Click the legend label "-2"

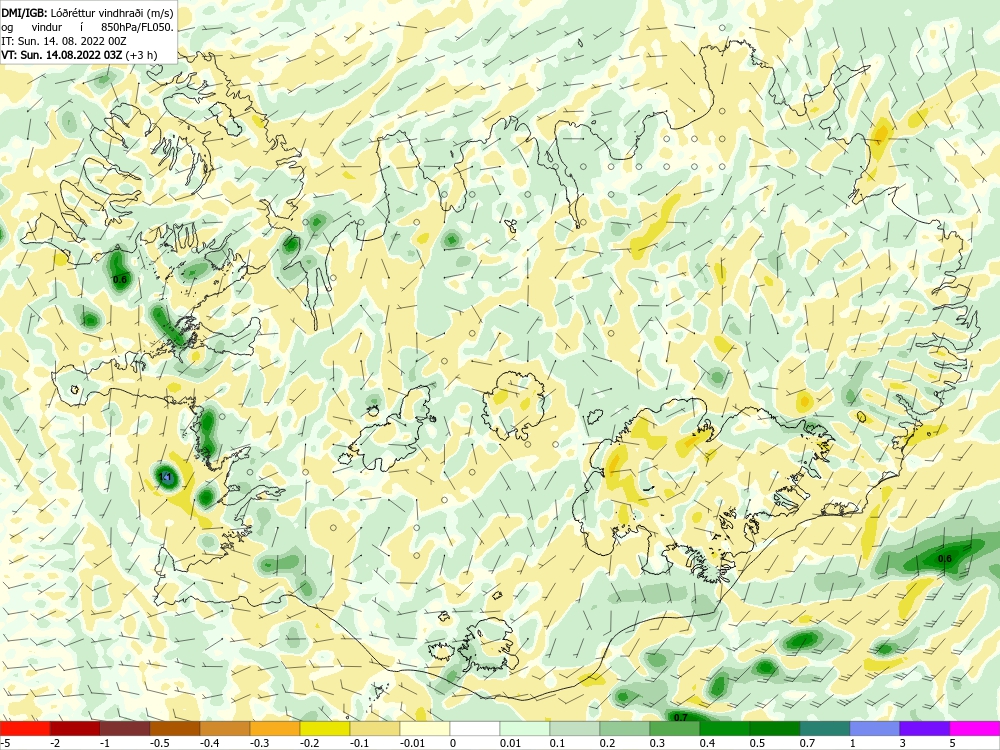click(55, 743)
